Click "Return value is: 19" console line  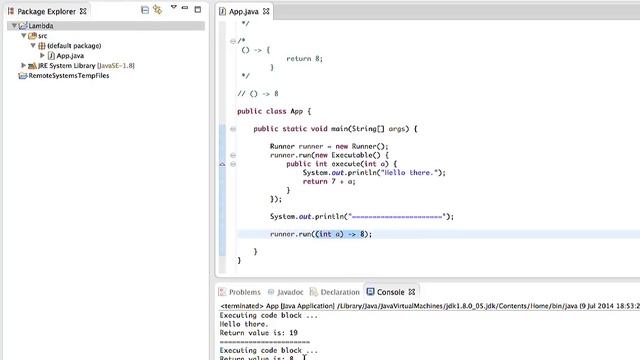click(258, 333)
